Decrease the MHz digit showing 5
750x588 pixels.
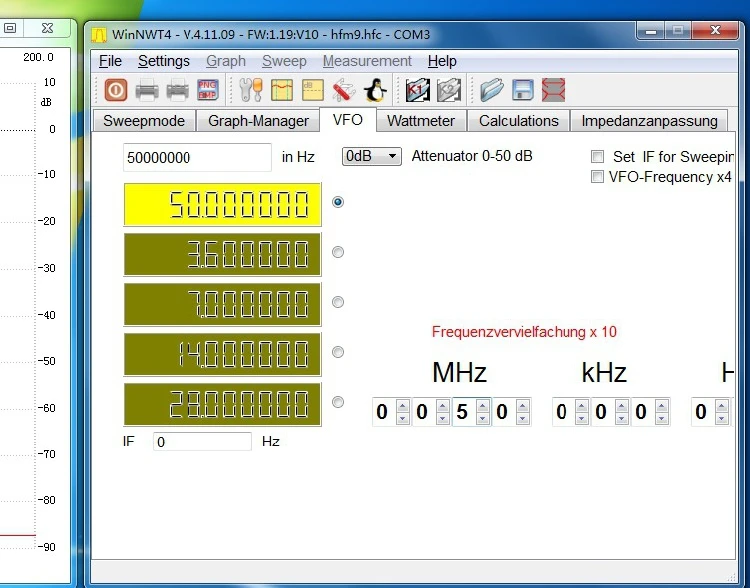tap(483, 418)
